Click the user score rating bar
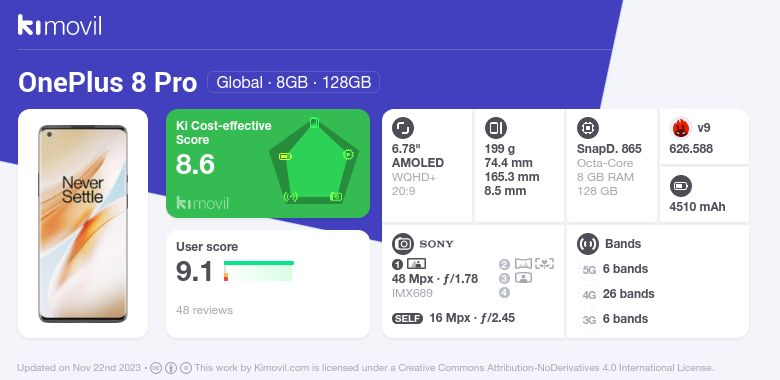This screenshot has height=380, width=780. [259, 271]
